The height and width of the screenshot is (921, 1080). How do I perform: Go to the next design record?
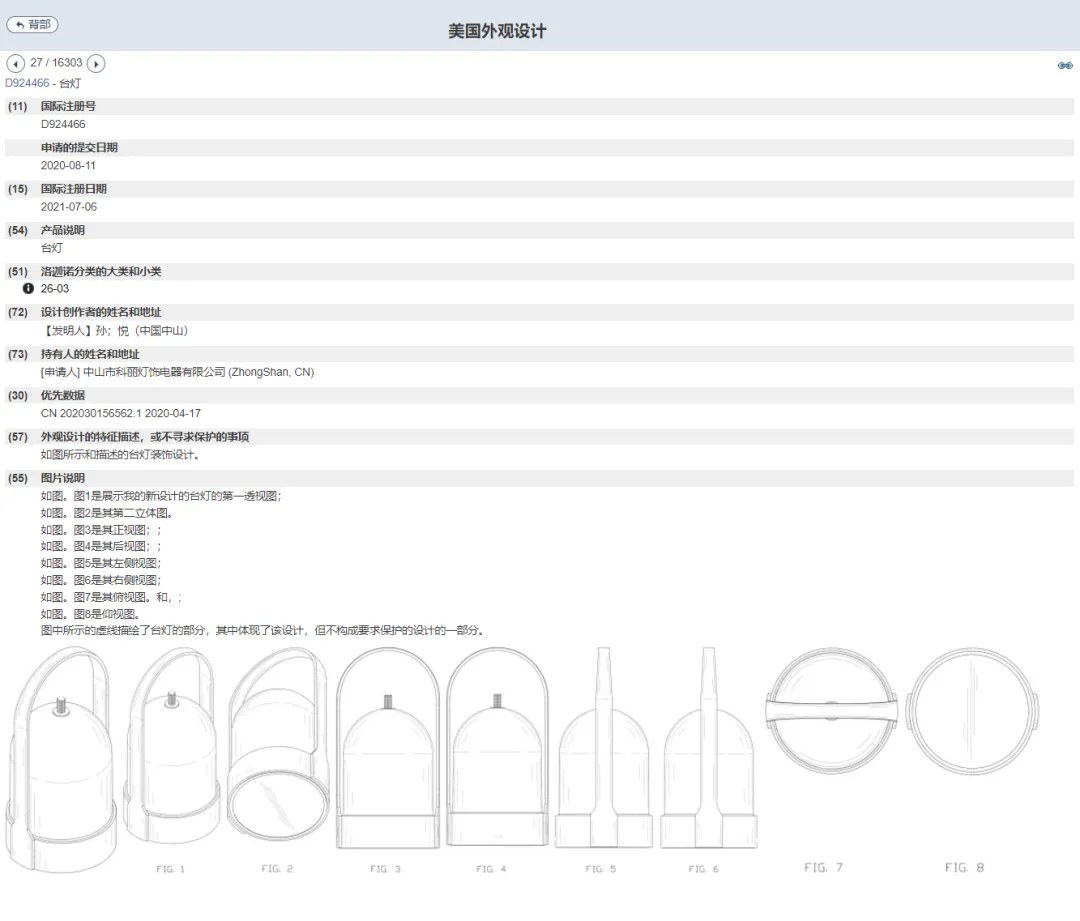[96, 64]
